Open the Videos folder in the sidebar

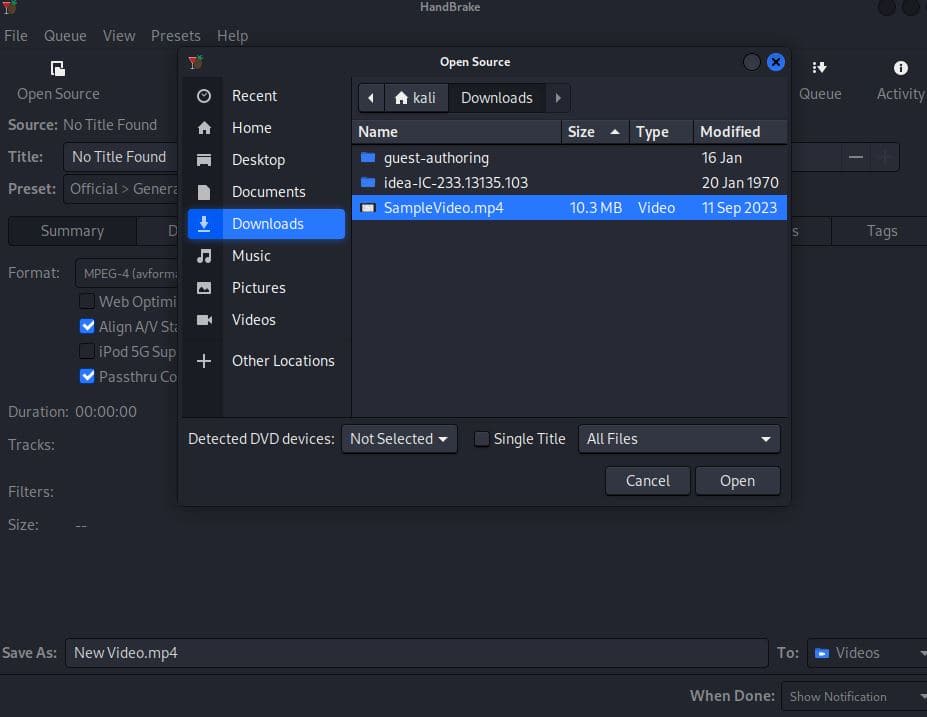coord(254,319)
